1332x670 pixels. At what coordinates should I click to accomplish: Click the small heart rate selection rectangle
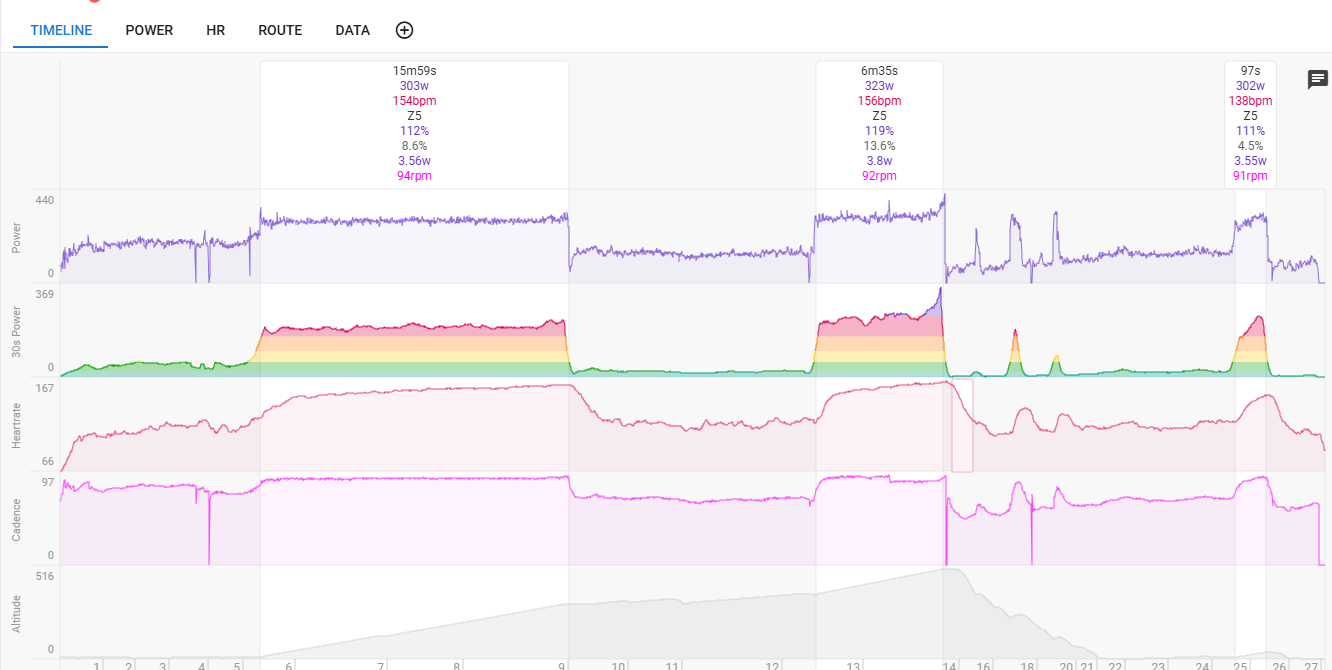click(x=962, y=425)
